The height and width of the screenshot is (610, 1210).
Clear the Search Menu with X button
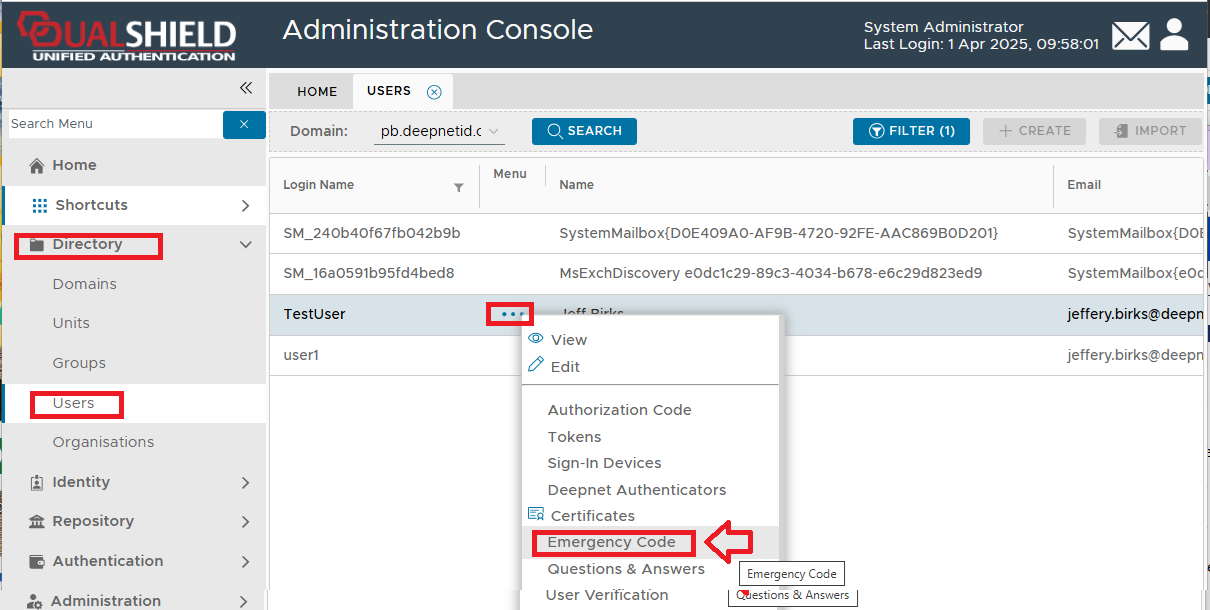tap(244, 124)
